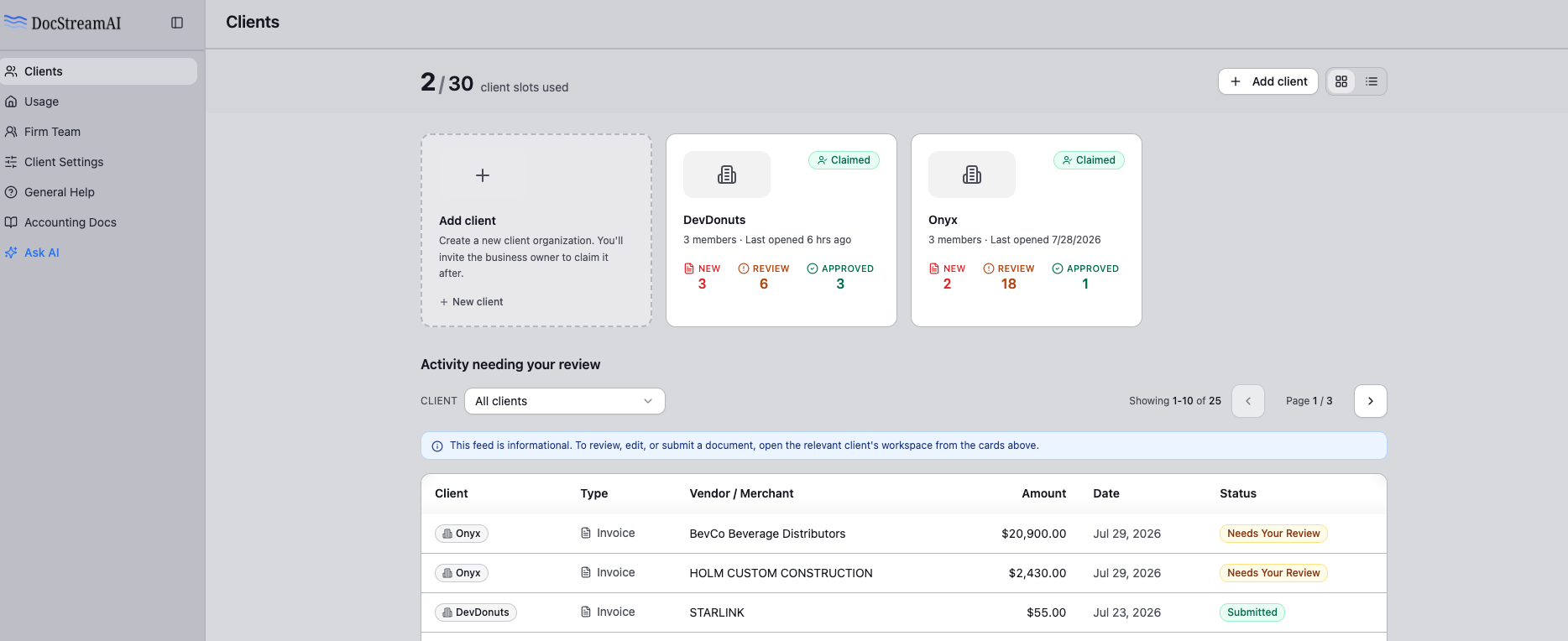Click Onyx REVIEW count icon
This screenshot has height=641, width=1568.
[989, 268]
